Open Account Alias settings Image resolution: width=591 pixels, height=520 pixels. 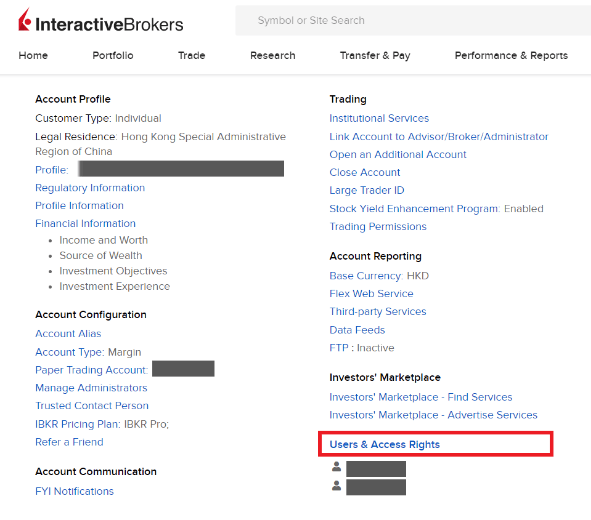[68, 333]
